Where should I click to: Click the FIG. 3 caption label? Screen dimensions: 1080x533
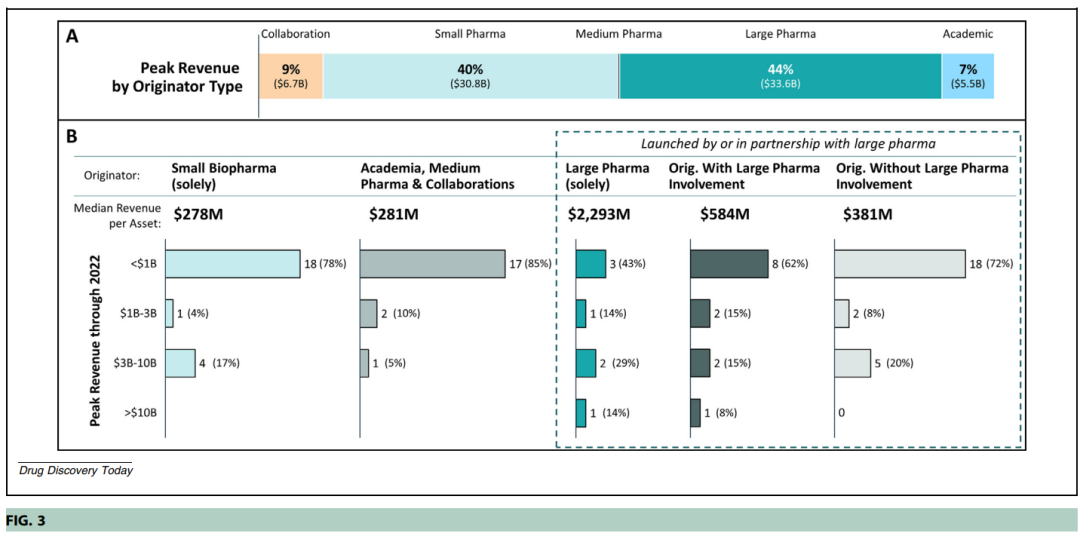27,521
